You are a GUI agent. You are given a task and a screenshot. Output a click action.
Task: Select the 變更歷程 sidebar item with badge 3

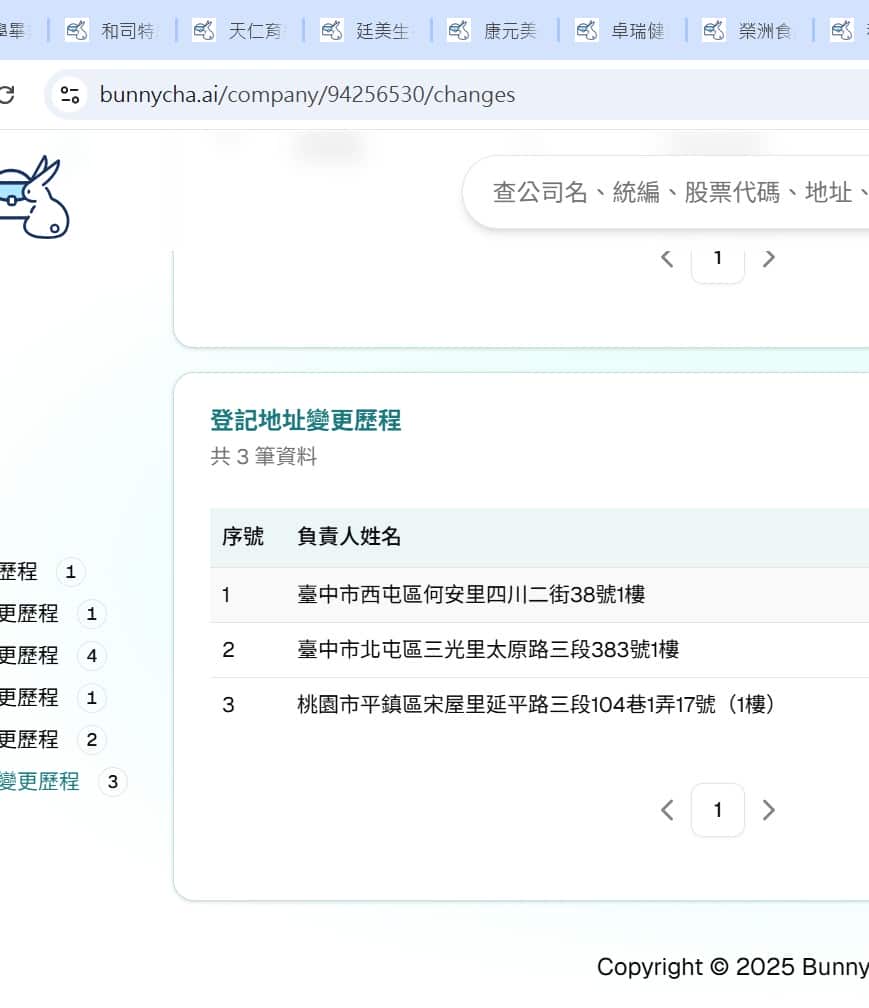(x=40, y=782)
